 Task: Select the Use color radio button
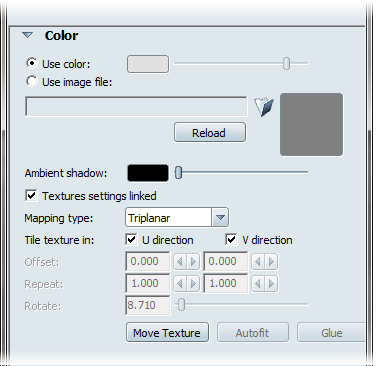(x=32, y=63)
